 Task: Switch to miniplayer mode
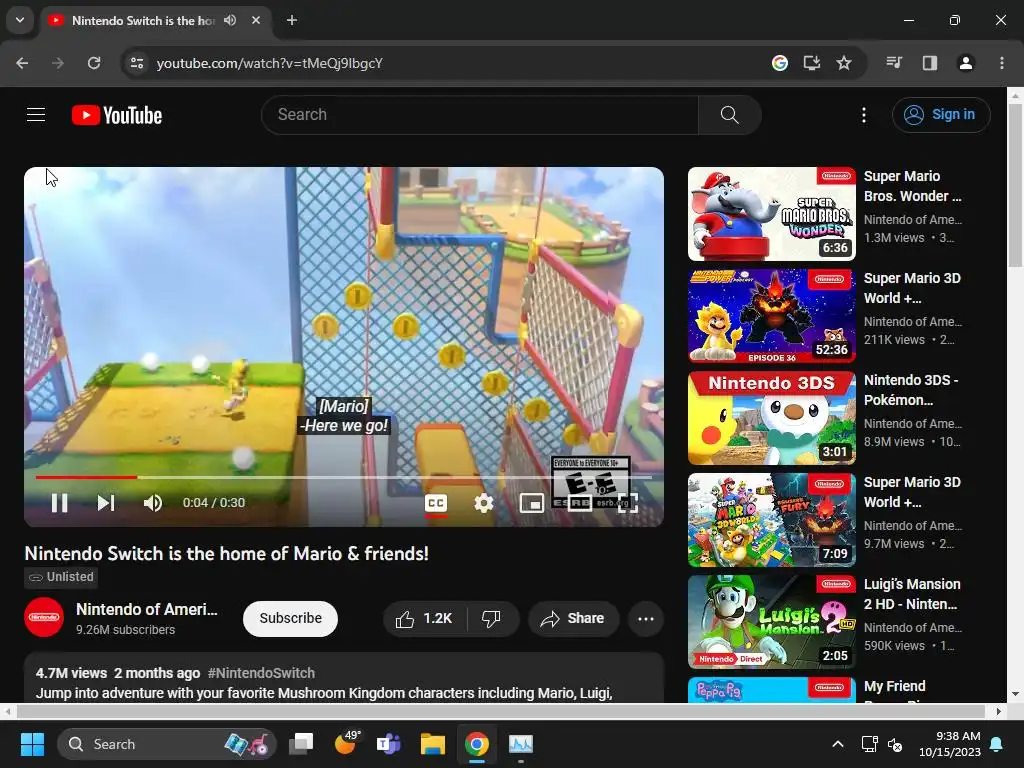pos(532,503)
